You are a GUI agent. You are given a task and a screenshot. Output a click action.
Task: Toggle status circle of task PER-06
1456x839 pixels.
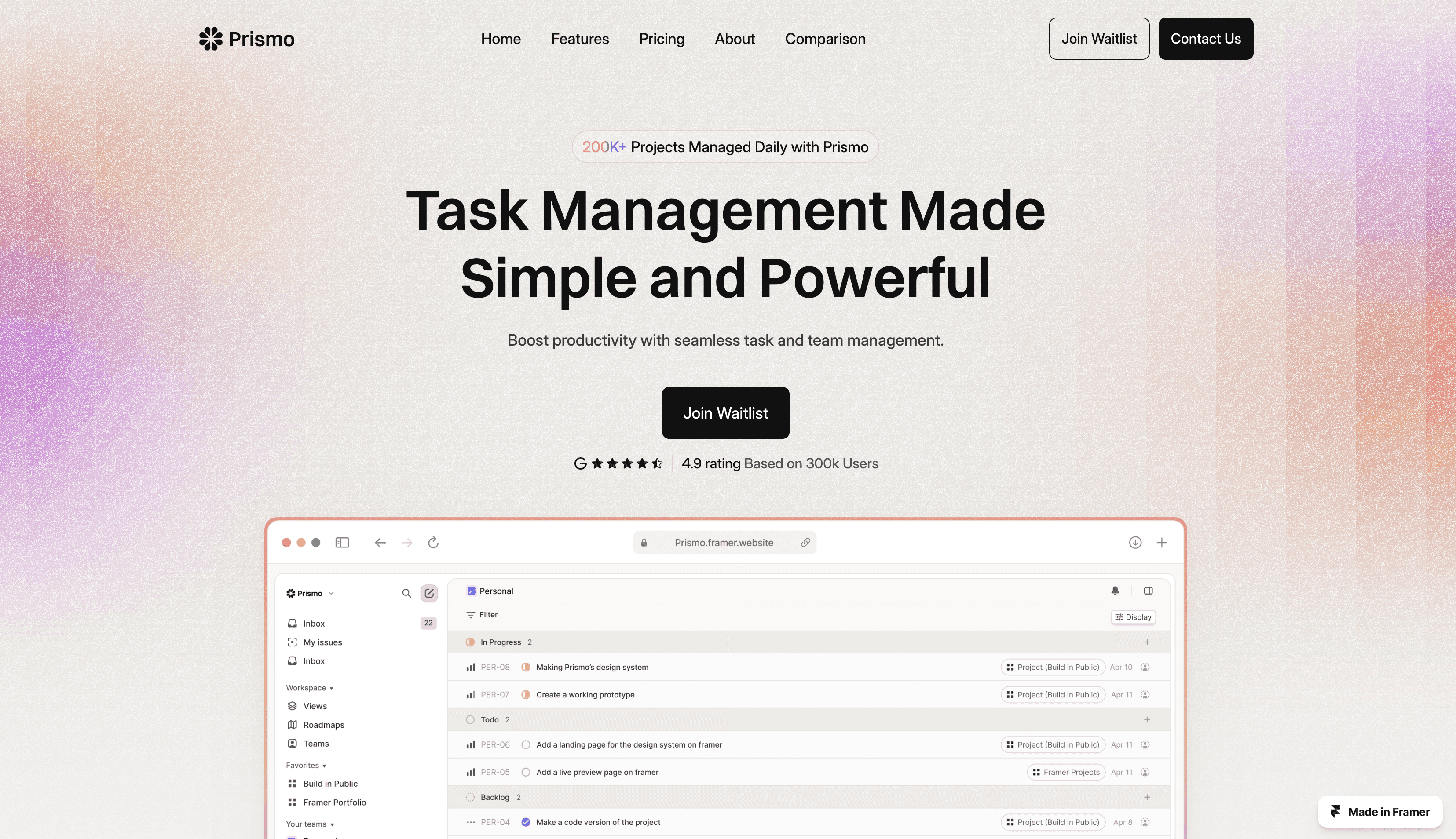[526, 744]
